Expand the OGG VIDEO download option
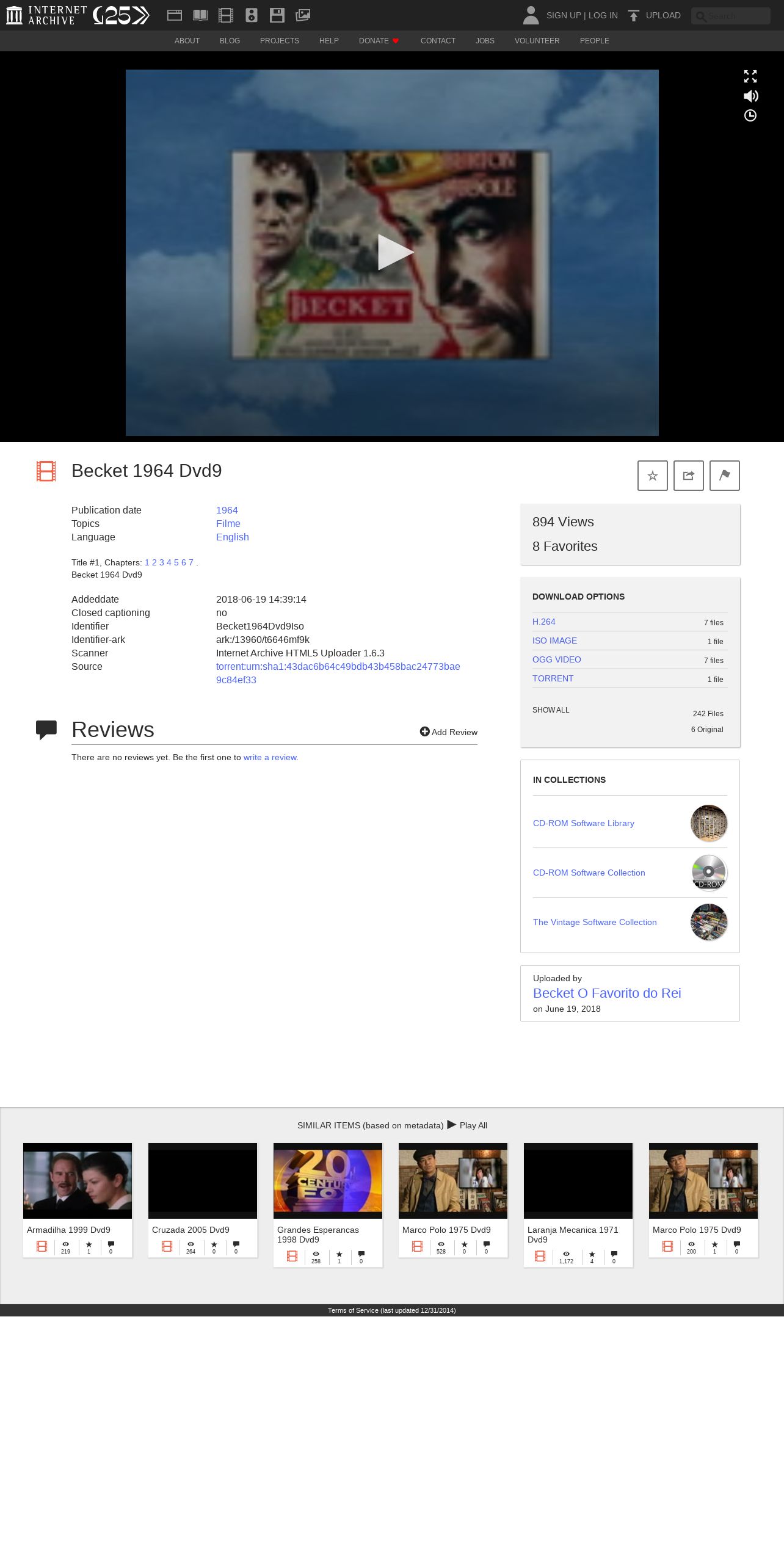Screen dimensions: 784x1568 tap(557, 659)
